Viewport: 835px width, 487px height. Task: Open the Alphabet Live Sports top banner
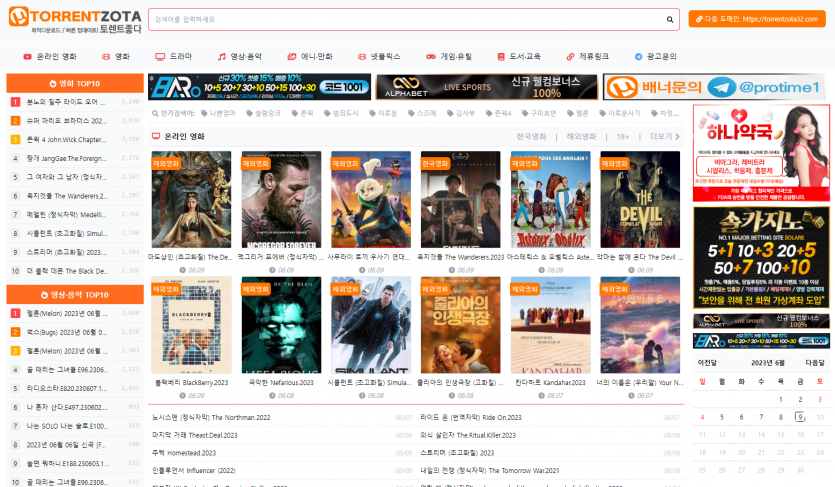pyautogui.click(x=487, y=87)
